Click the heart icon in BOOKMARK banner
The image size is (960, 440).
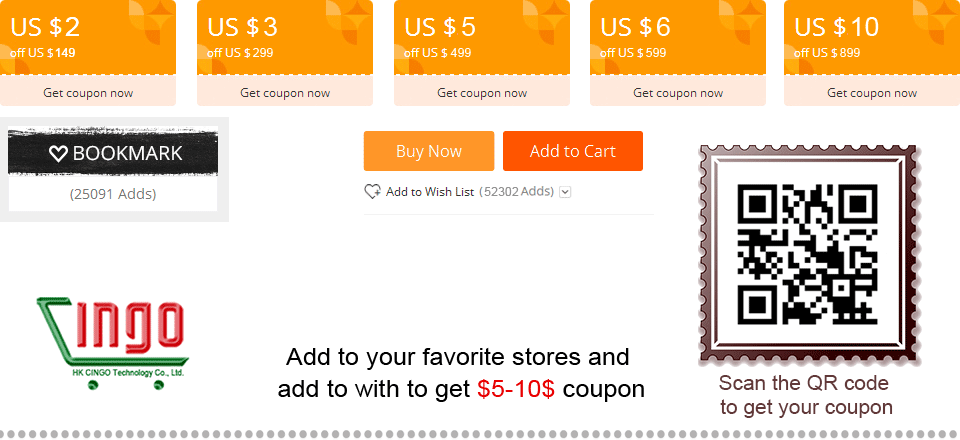[58, 153]
